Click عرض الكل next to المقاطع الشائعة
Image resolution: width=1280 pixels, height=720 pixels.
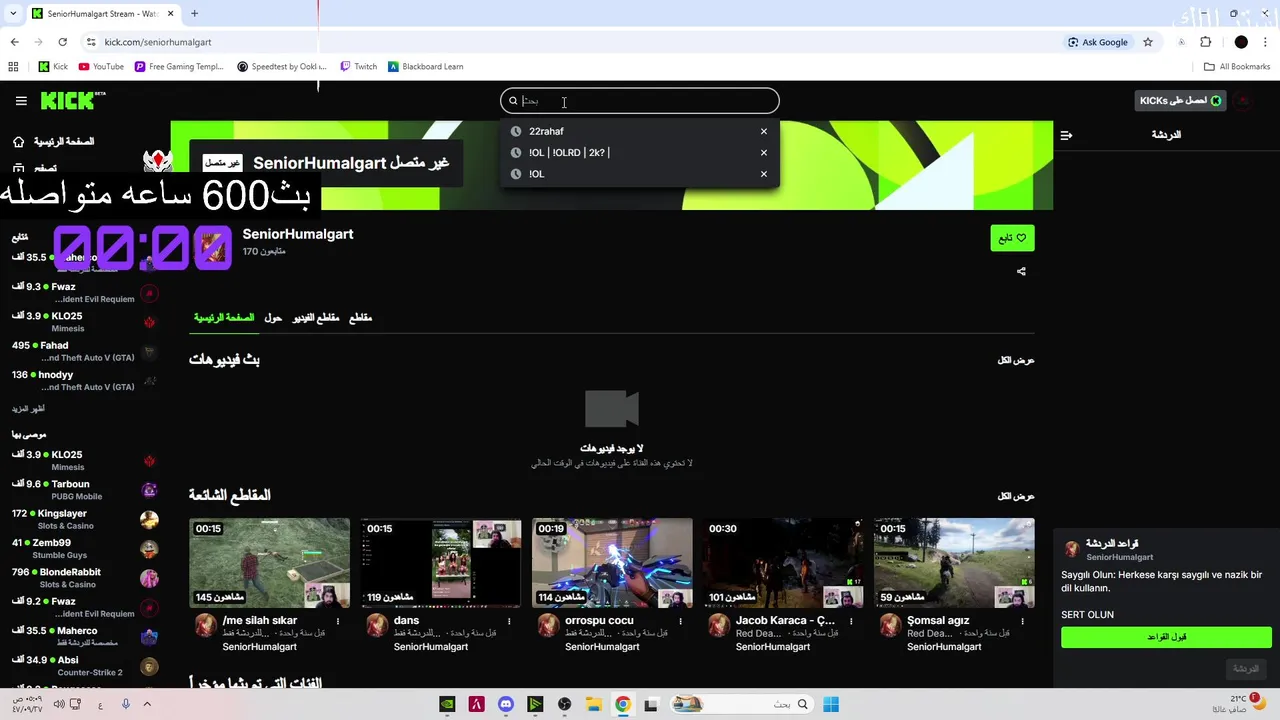coord(1016,496)
